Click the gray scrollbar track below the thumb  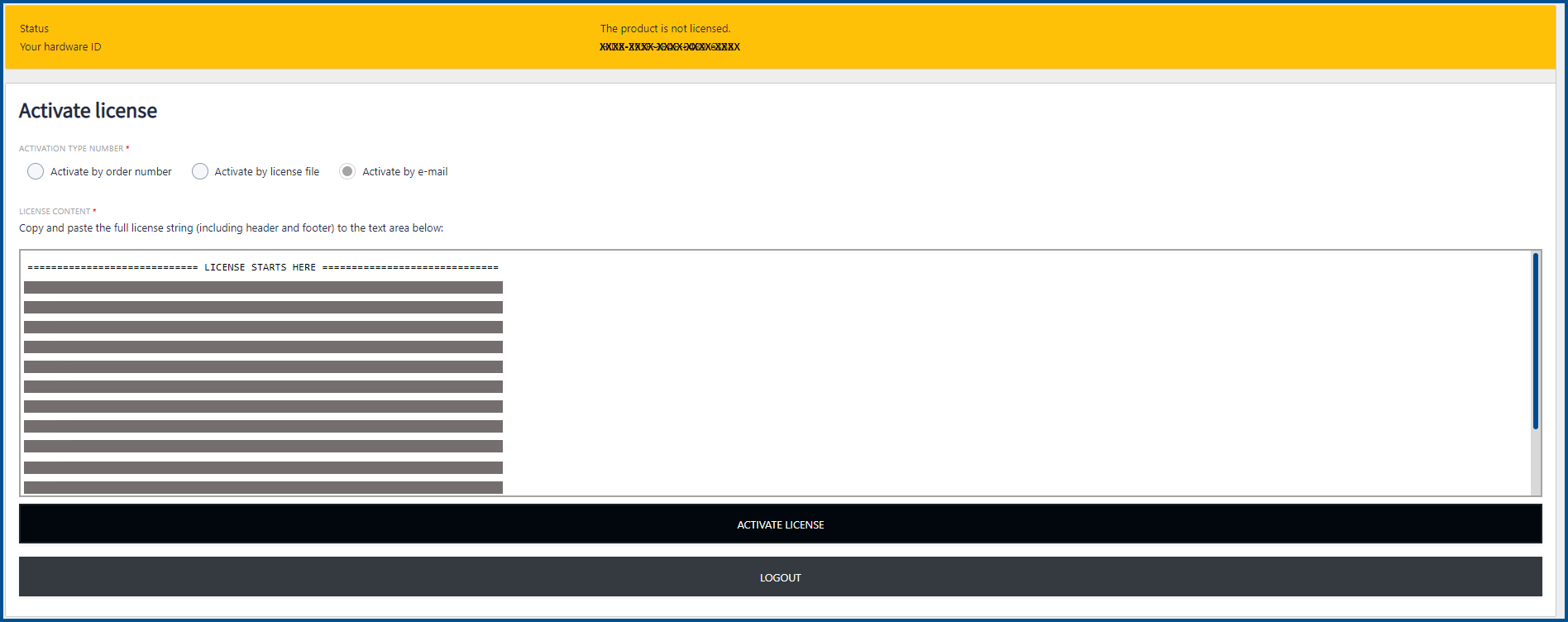pyautogui.click(x=1535, y=463)
